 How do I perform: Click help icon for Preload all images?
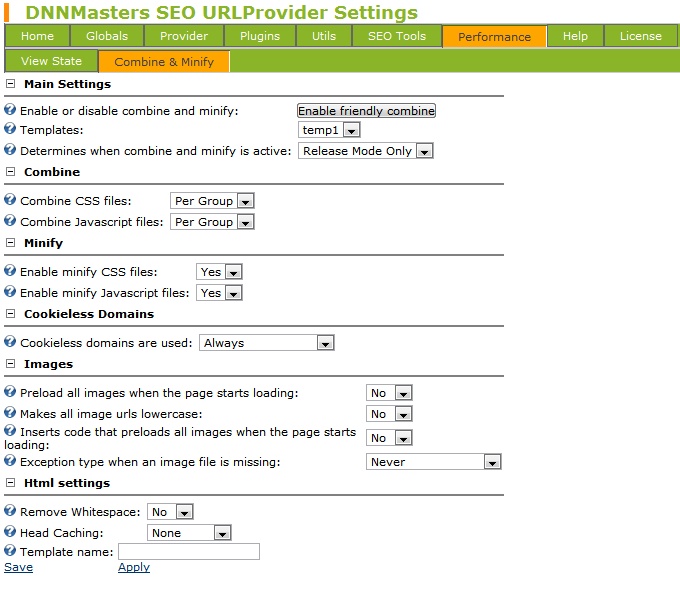point(10,391)
